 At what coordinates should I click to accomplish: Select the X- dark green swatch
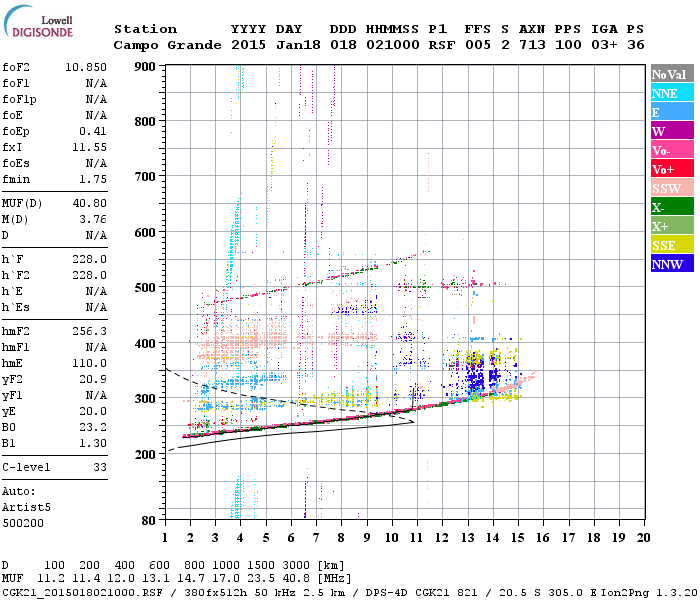[x=672, y=207]
